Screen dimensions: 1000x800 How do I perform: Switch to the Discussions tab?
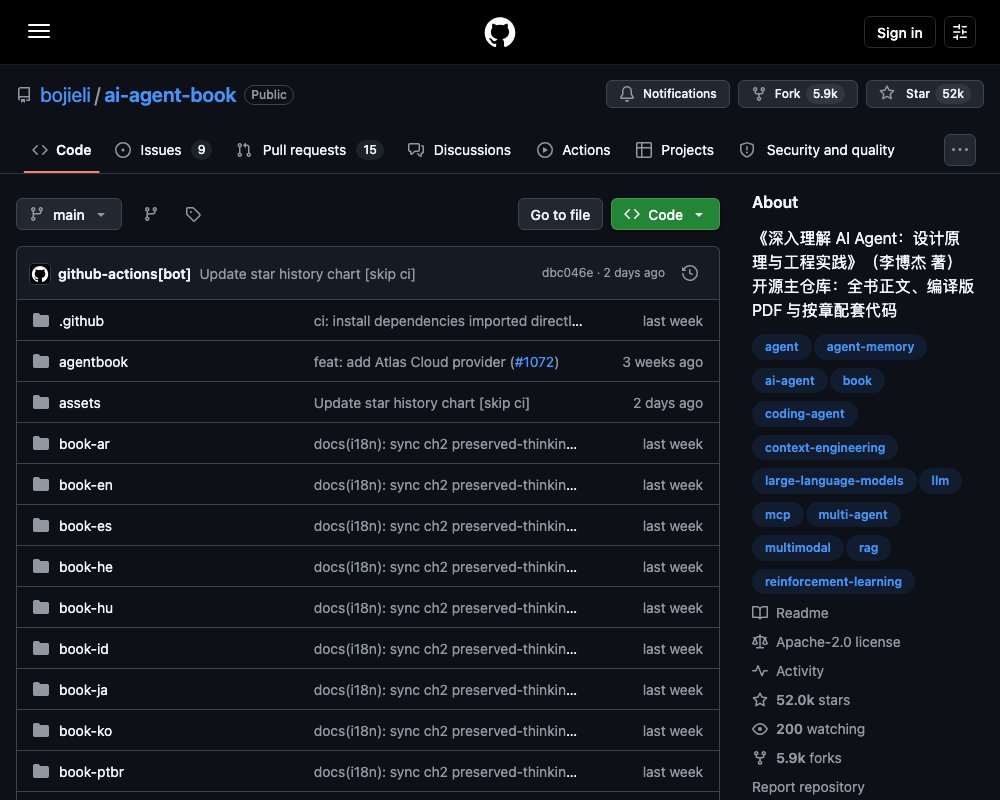point(459,150)
